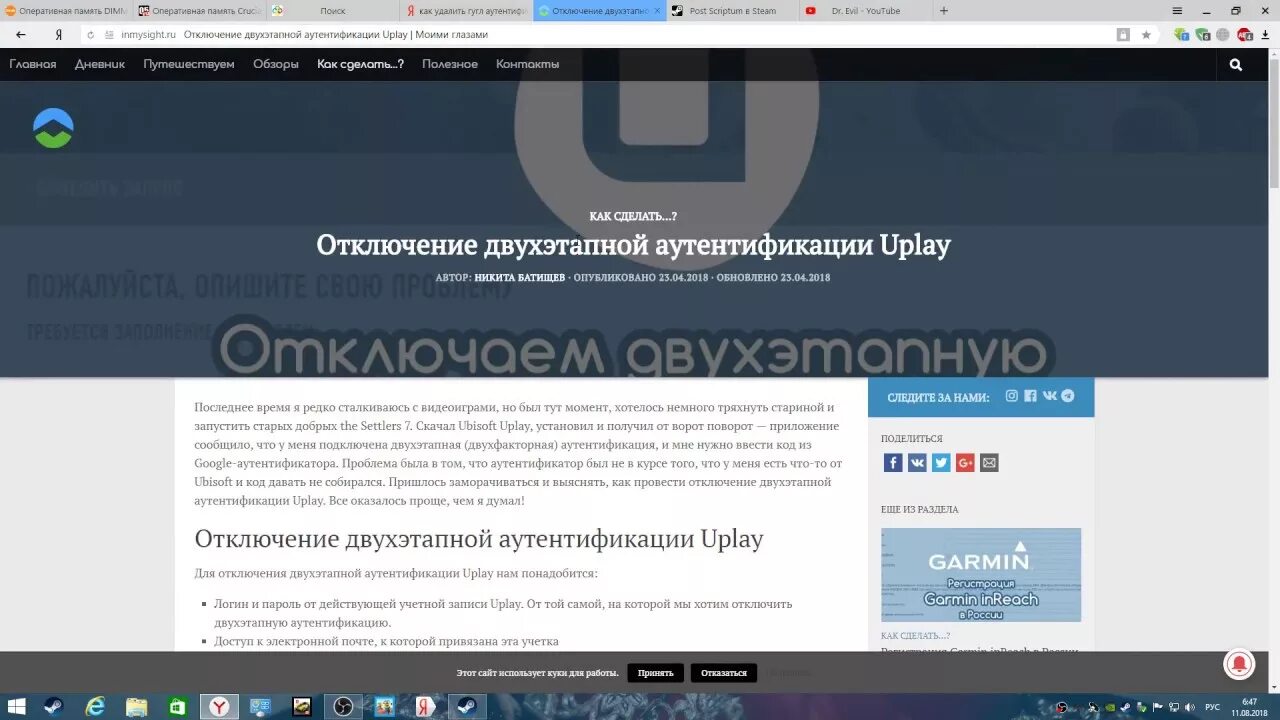Open OBS Studio on the taskbar
This screenshot has height=720, width=1280.
pyautogui.click(x=343, y=707)
